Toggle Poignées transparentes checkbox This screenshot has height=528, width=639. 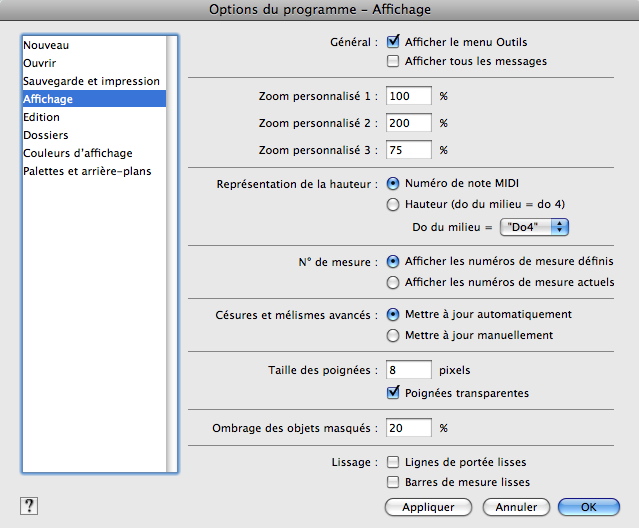tap(393, 392)
